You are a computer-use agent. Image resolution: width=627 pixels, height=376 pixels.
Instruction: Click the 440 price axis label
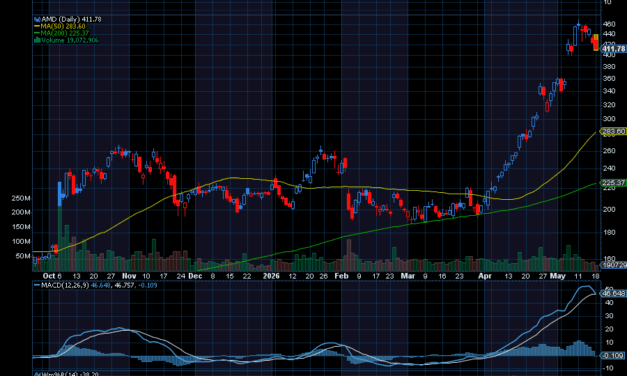click(609, 34)
